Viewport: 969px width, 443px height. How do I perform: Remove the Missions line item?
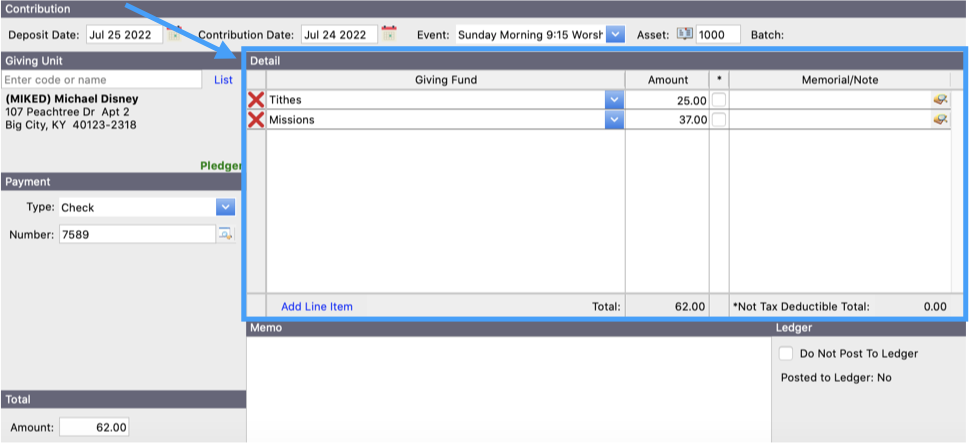click(256, 120)
